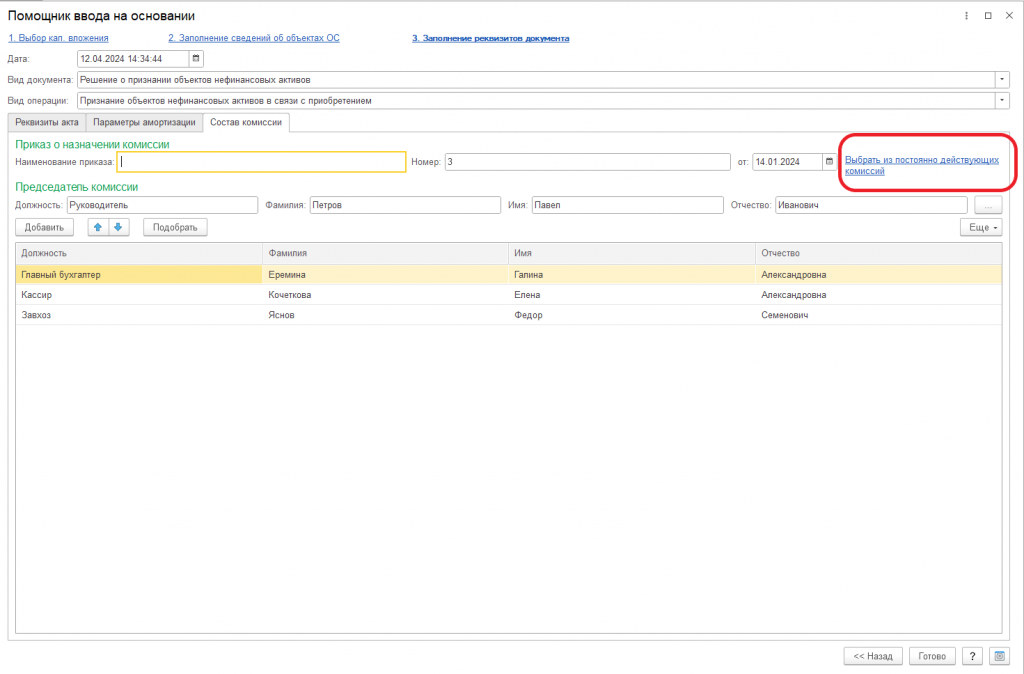Image resolution: width=1024 pixels, height=674 pixels.
Task: Switch to Реквизиты акта tab
Action: 47,122
